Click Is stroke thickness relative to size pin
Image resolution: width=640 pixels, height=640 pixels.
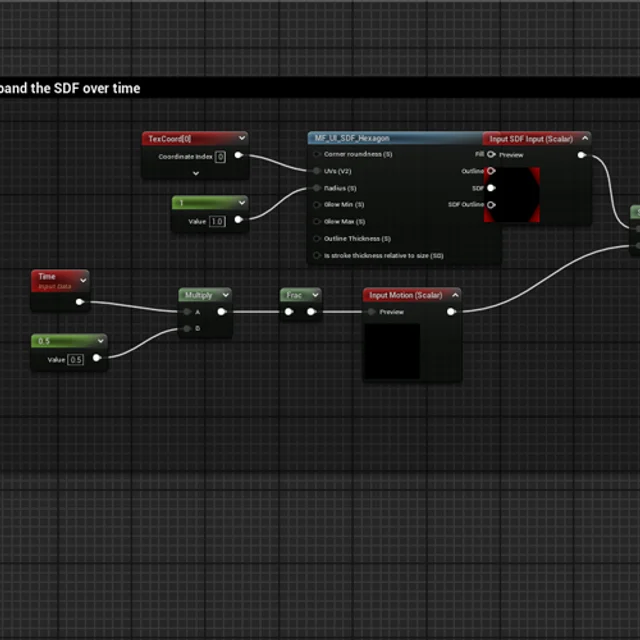[316, 256]
